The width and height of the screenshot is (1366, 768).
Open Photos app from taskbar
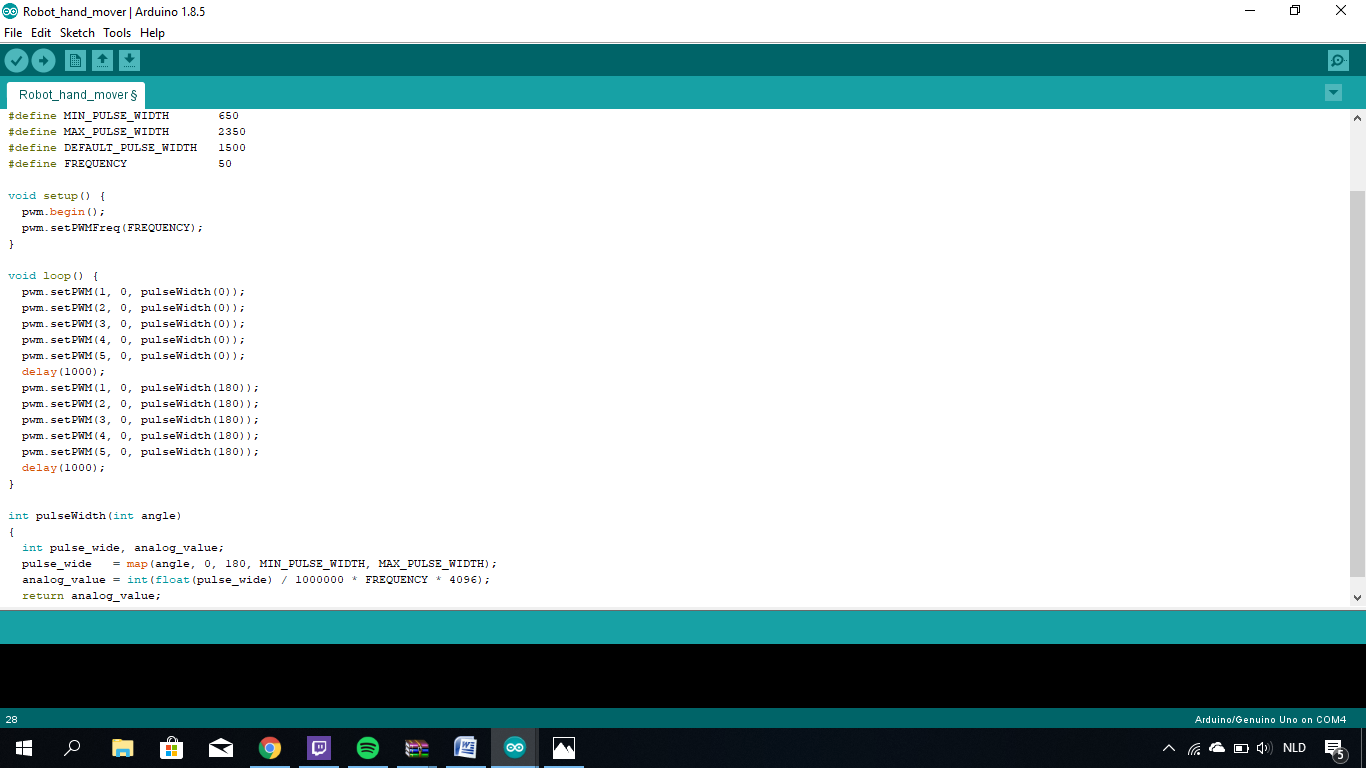(564, 748)
